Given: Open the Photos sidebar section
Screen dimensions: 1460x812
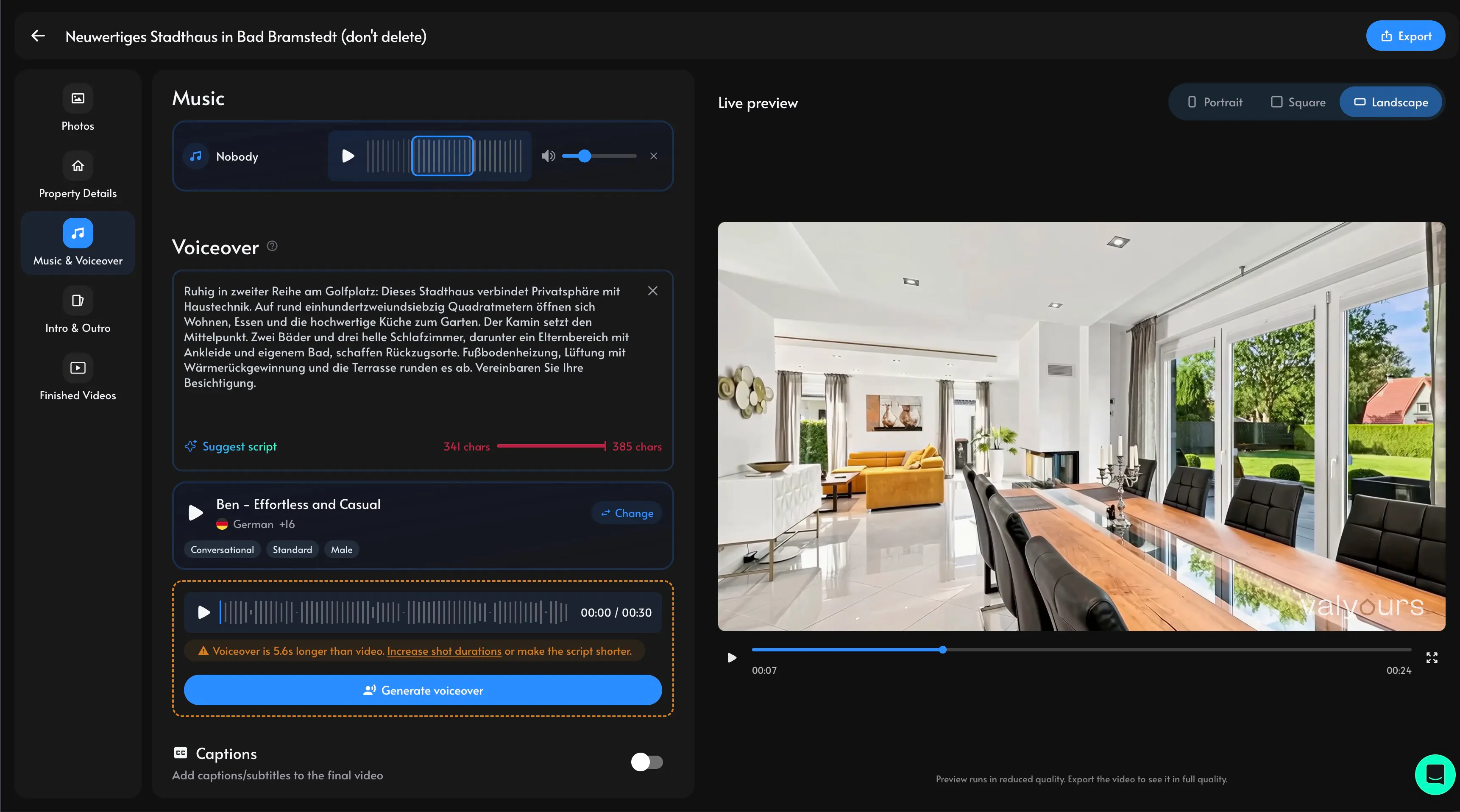Looking at the screenshot, I should coord(78,109).
